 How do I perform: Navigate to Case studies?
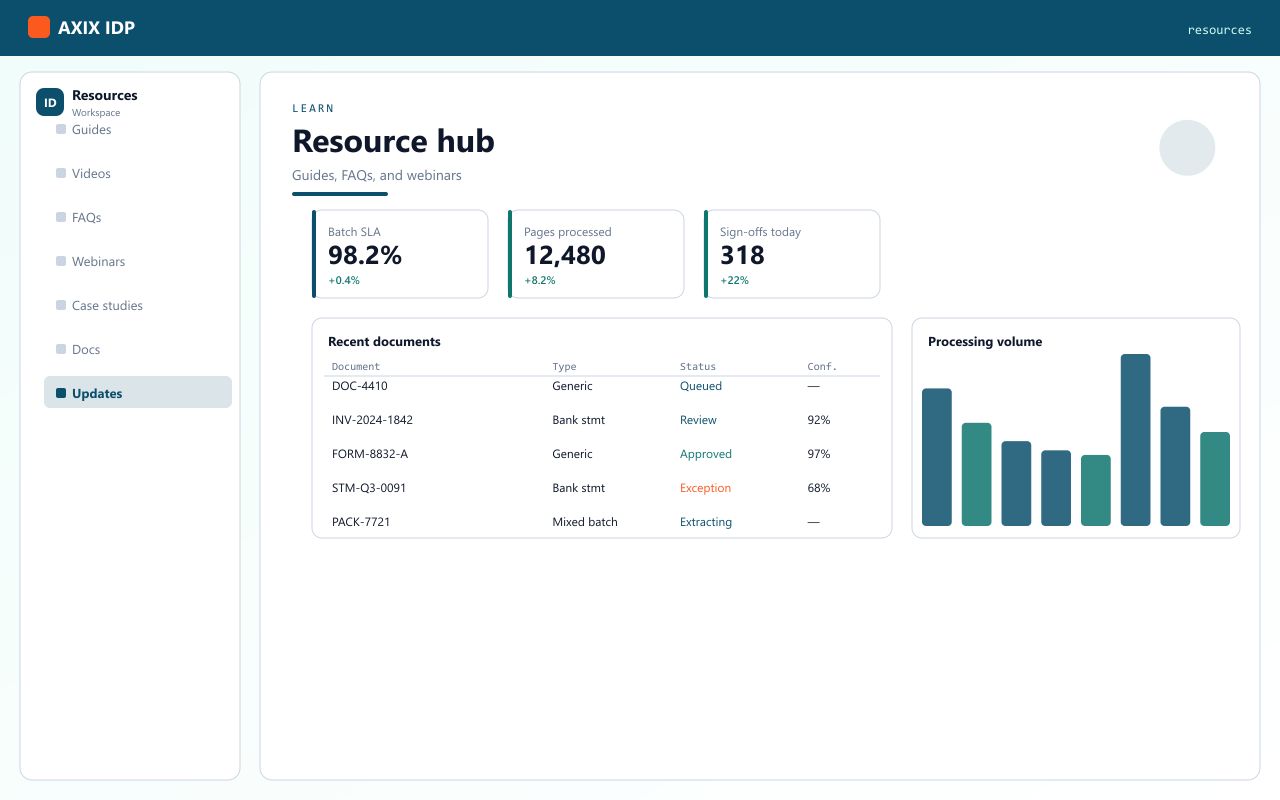138,306
